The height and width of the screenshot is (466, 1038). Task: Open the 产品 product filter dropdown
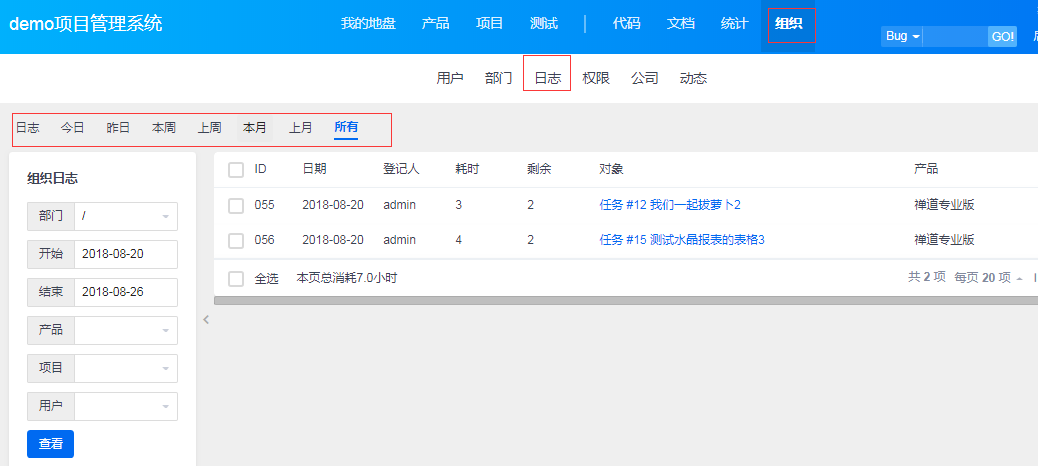point(126,330)
